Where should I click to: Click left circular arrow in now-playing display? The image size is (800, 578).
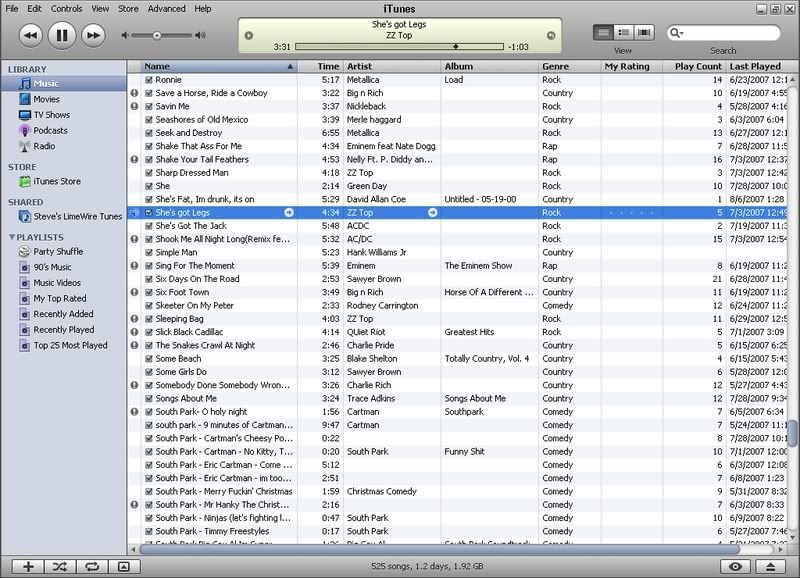(249, 36)
